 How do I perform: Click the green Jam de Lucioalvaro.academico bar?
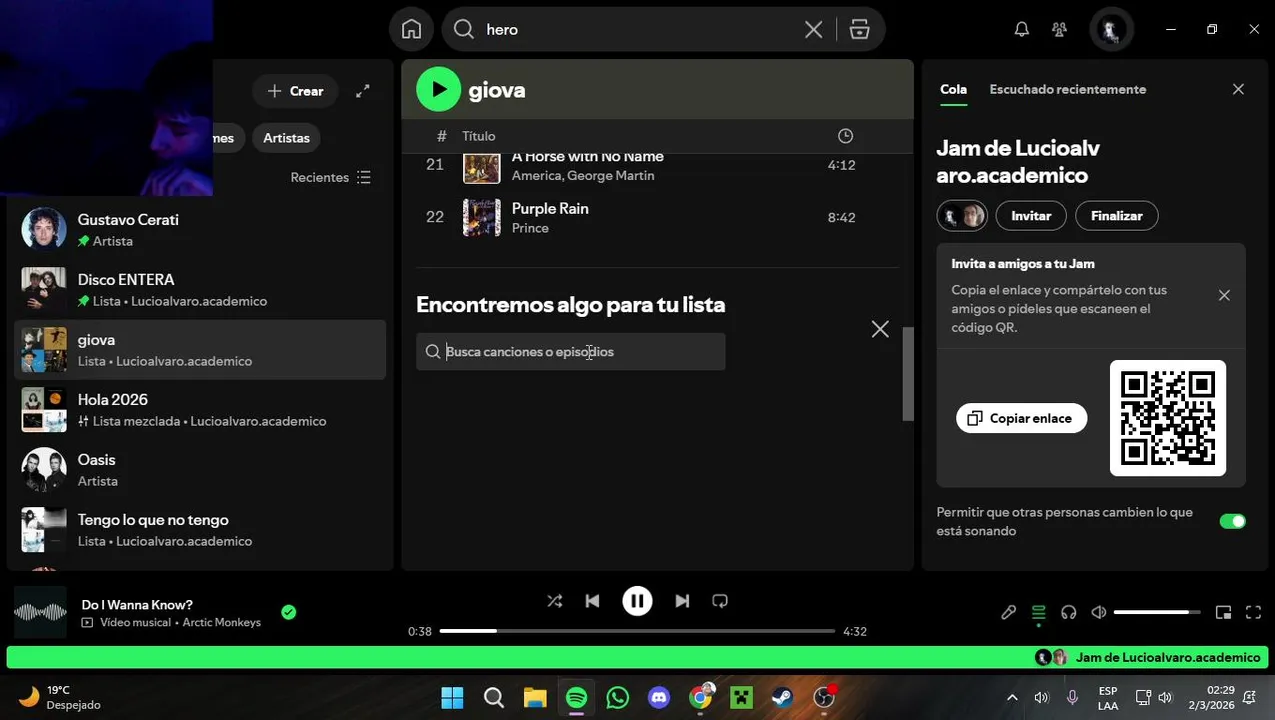click(x=638, y=657)
